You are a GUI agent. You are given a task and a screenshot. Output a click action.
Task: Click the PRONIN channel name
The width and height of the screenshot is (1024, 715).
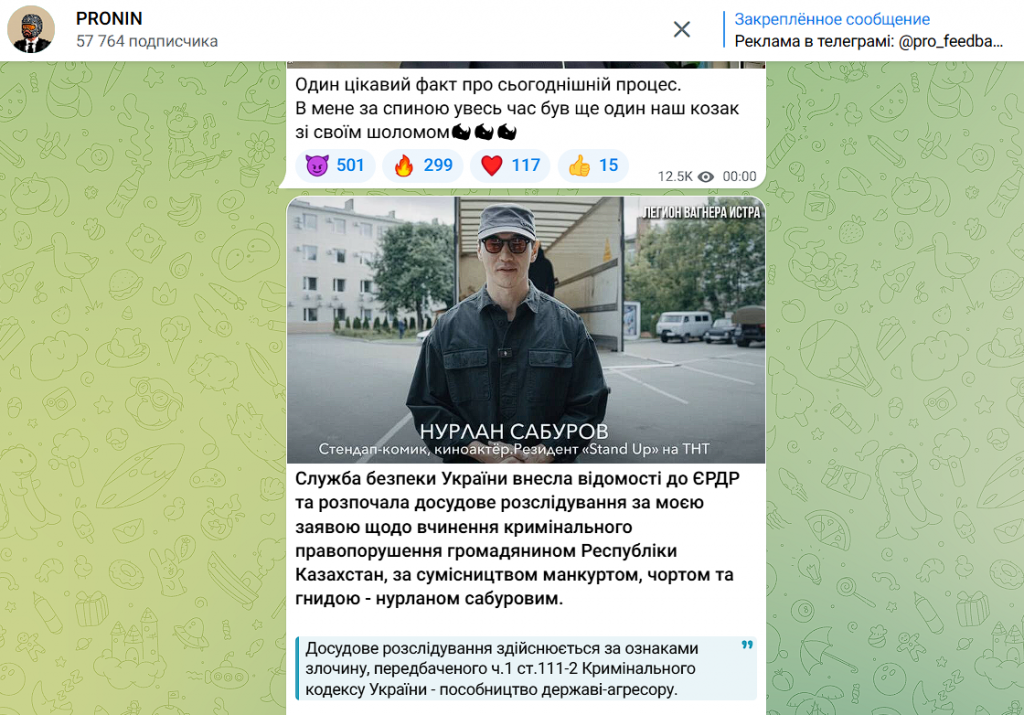[109, 18]
